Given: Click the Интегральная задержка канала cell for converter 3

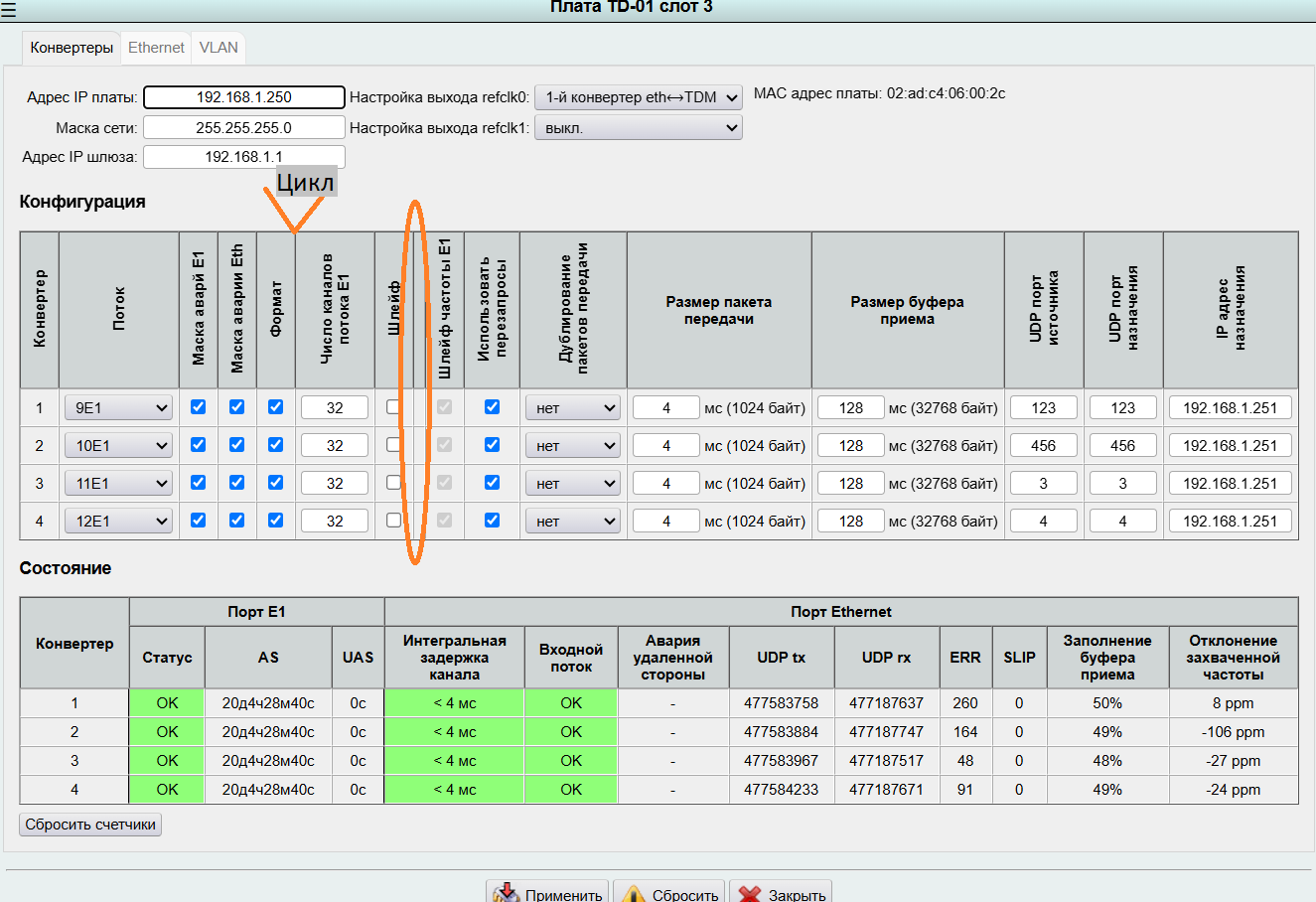Looking at the screenshot, I should [455, 761].
